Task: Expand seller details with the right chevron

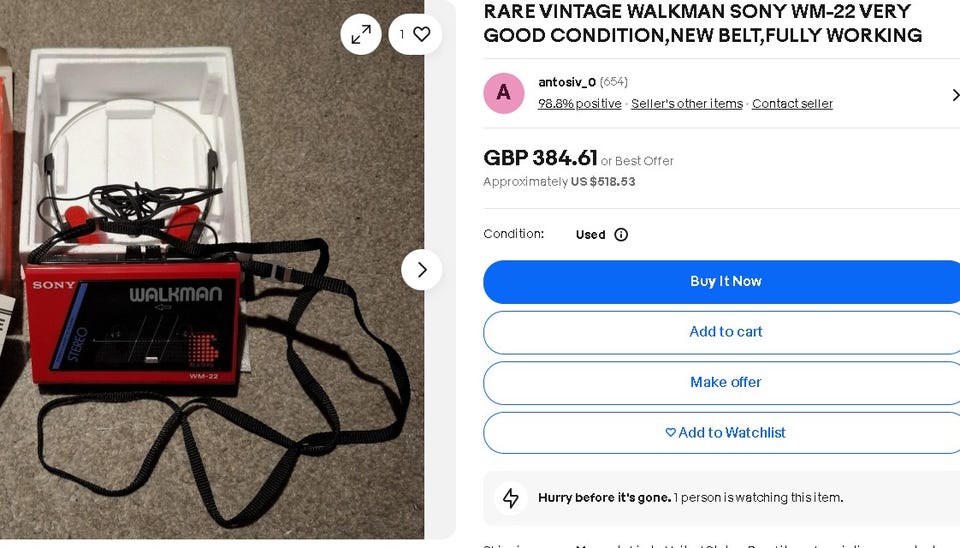Action: (954, 95)
